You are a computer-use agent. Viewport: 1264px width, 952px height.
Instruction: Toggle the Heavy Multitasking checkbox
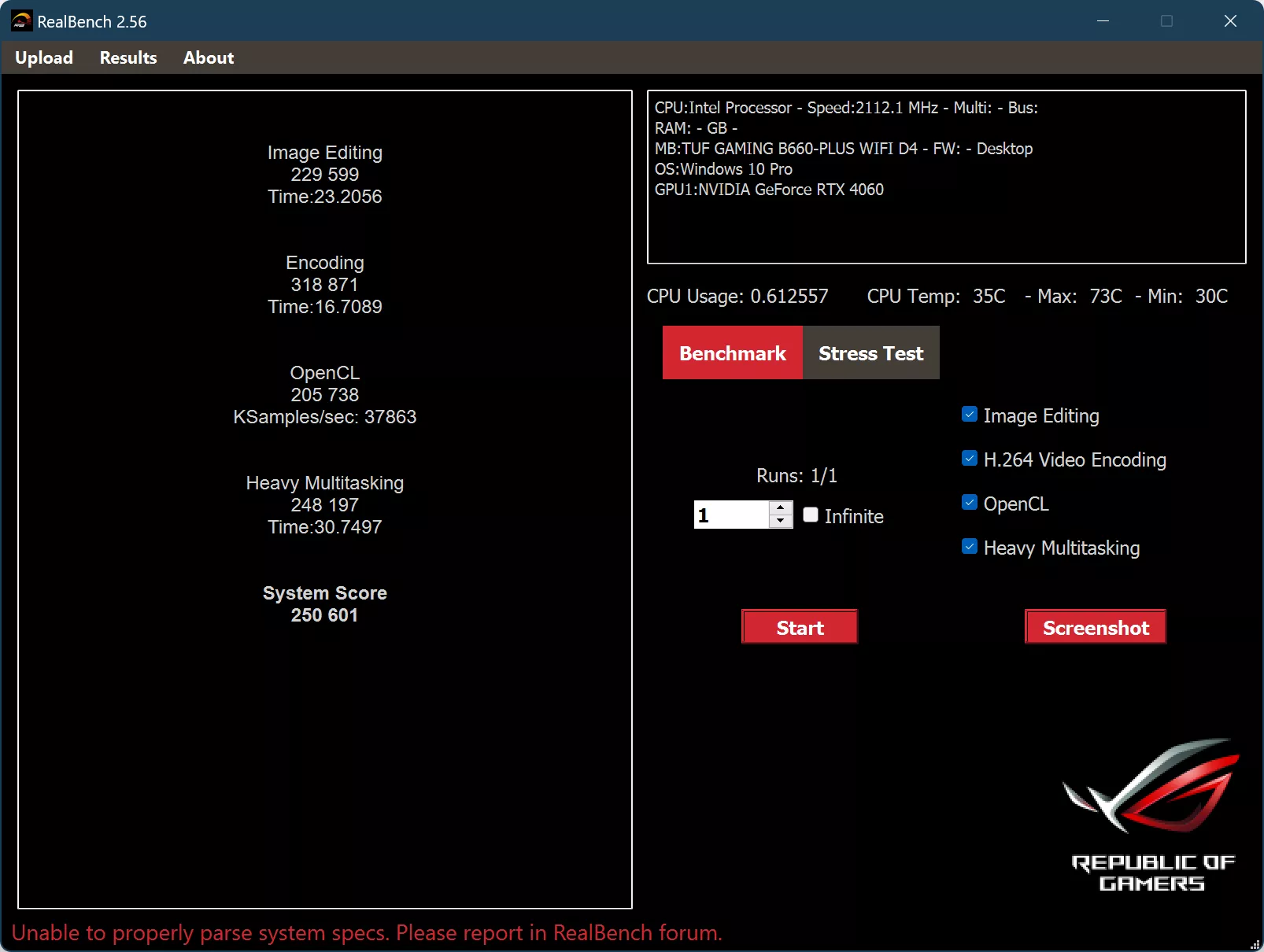970,547
